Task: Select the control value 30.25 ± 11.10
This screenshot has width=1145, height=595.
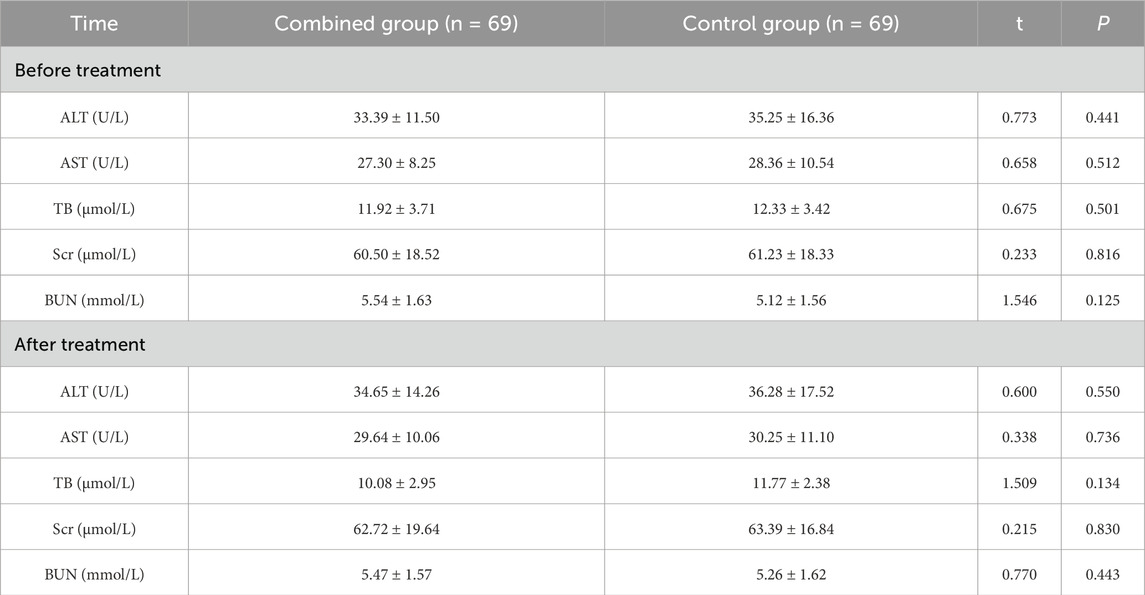Action: pyautogui.click(x=791, y=437)
